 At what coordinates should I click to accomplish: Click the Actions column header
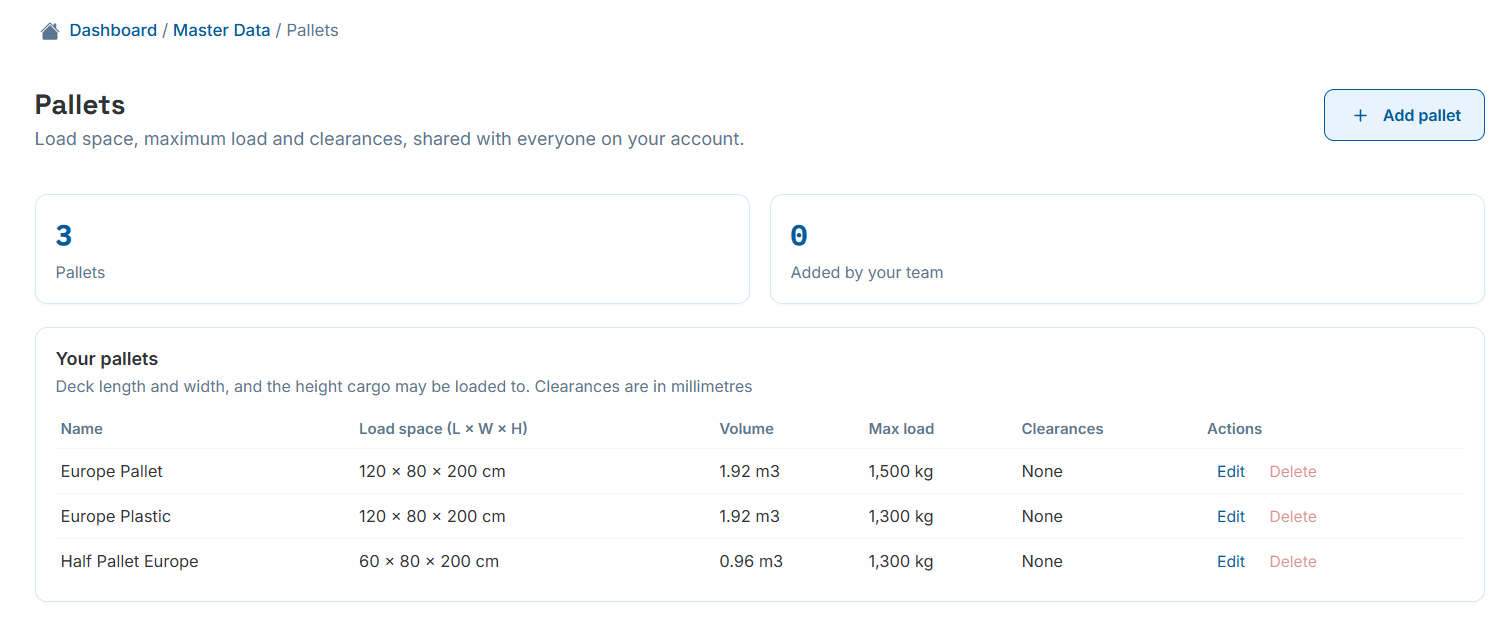point(1234,428)
